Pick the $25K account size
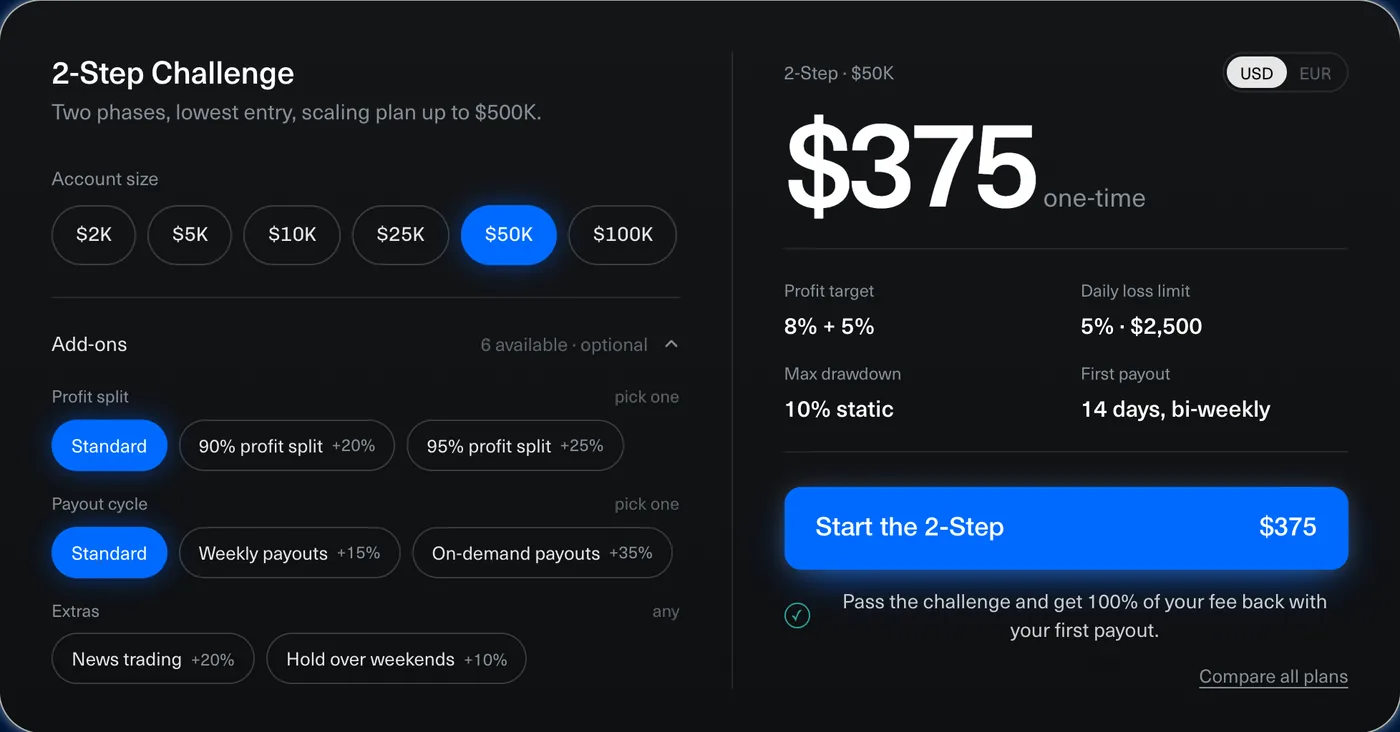1400x732 pixels. [x=400, y=235]
